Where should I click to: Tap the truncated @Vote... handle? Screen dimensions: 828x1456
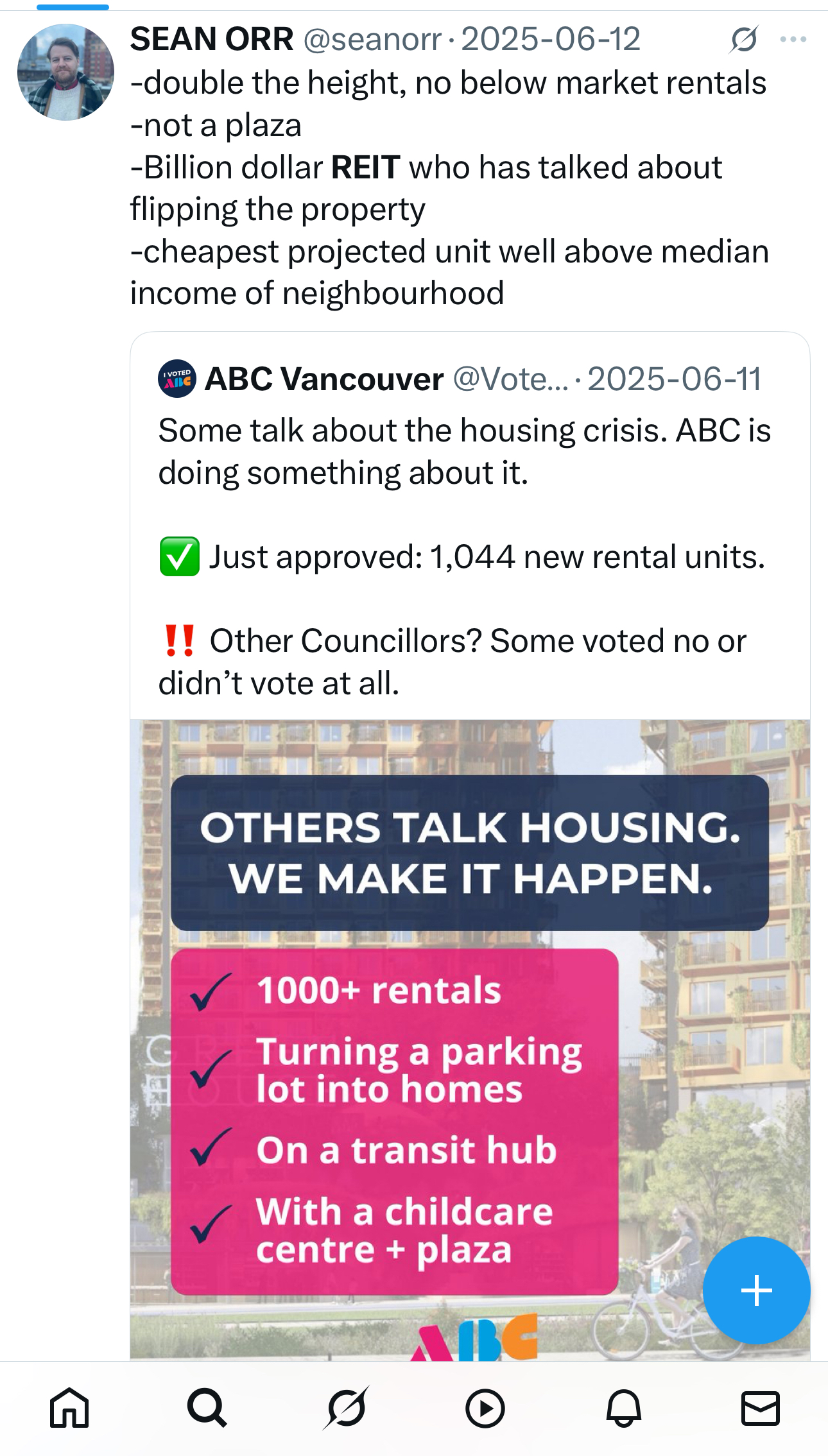coord(511,379)
